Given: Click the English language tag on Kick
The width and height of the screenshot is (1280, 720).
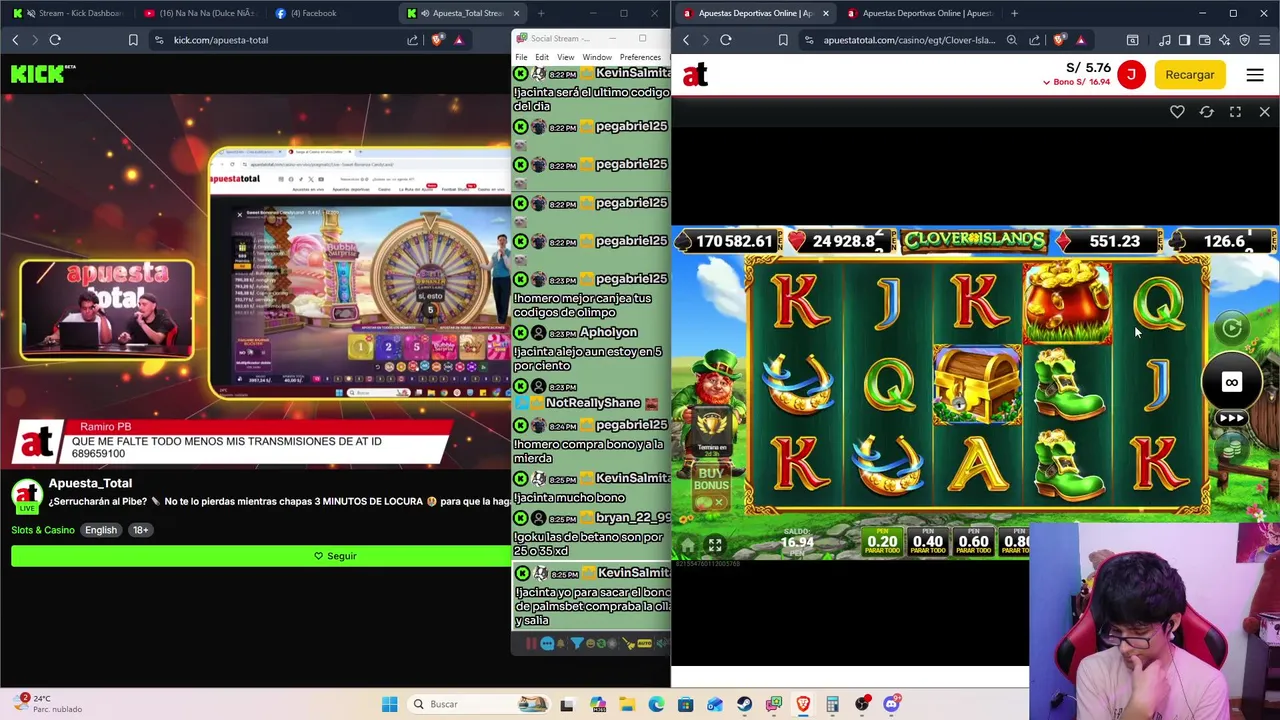Looking at the screenshot, I should pyautogui.click(x=101, y=530).
